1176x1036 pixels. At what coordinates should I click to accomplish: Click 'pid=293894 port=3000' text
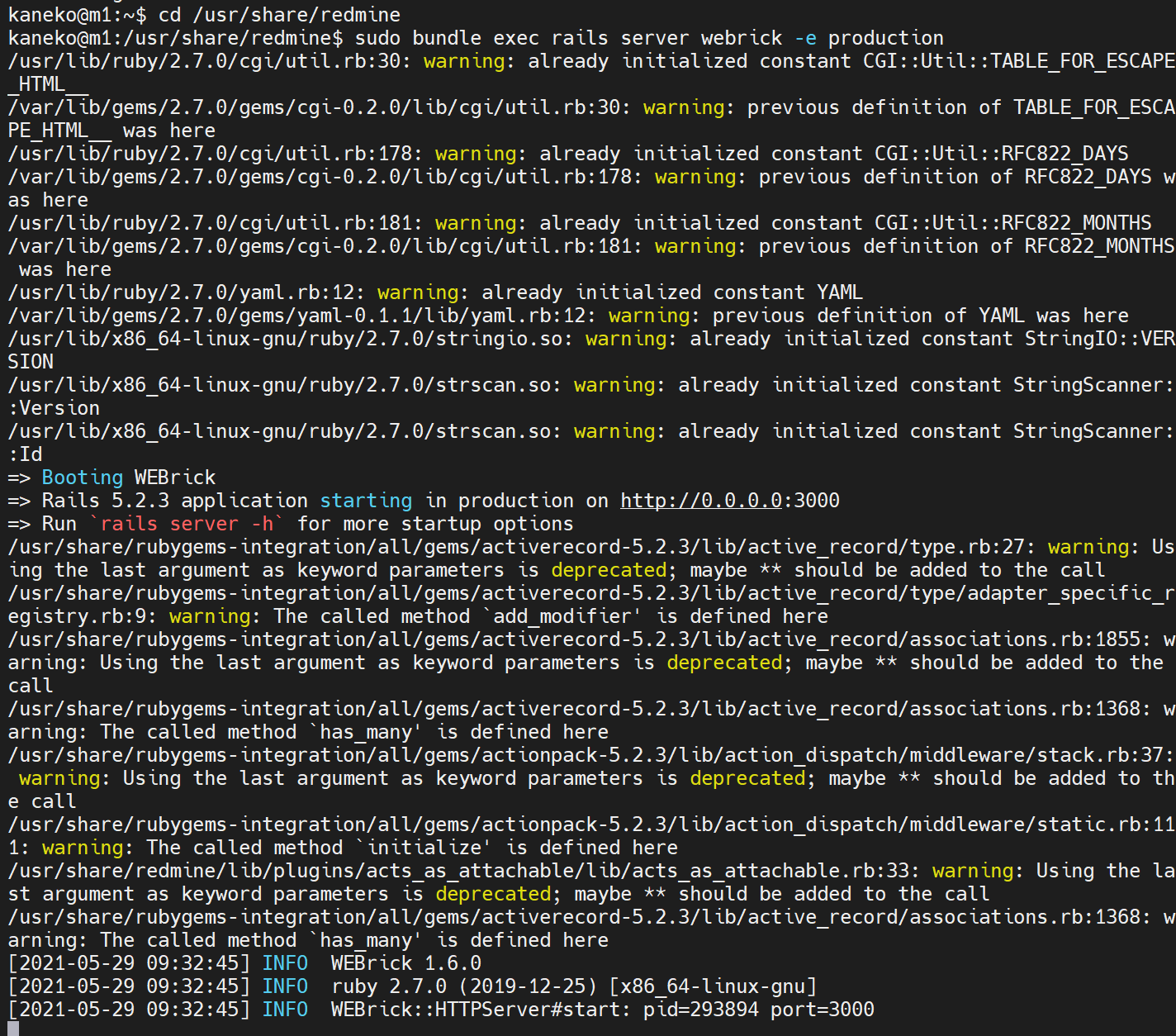click(759, 1010)
